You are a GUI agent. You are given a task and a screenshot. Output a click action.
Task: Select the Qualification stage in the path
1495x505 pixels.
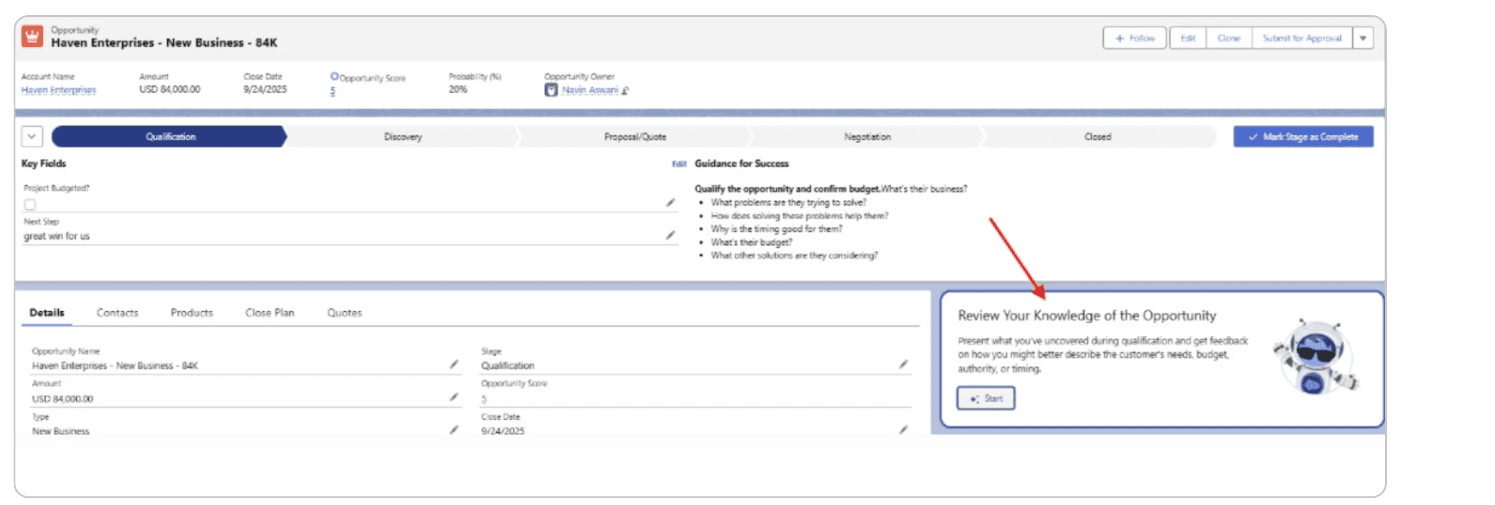(170, 137)
